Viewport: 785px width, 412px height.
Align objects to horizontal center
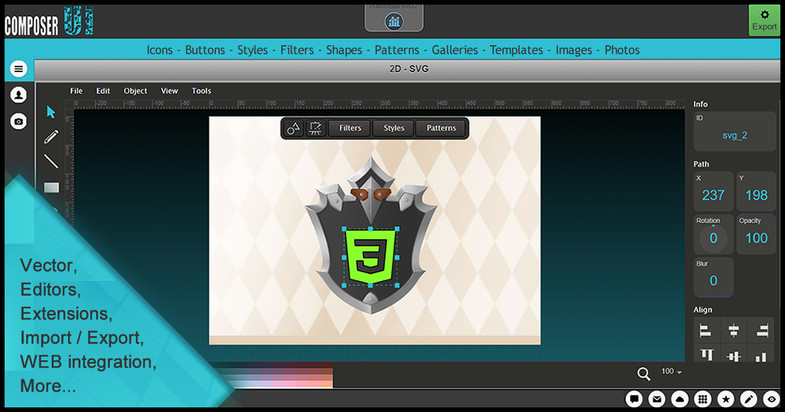click(x=734, y=330)
